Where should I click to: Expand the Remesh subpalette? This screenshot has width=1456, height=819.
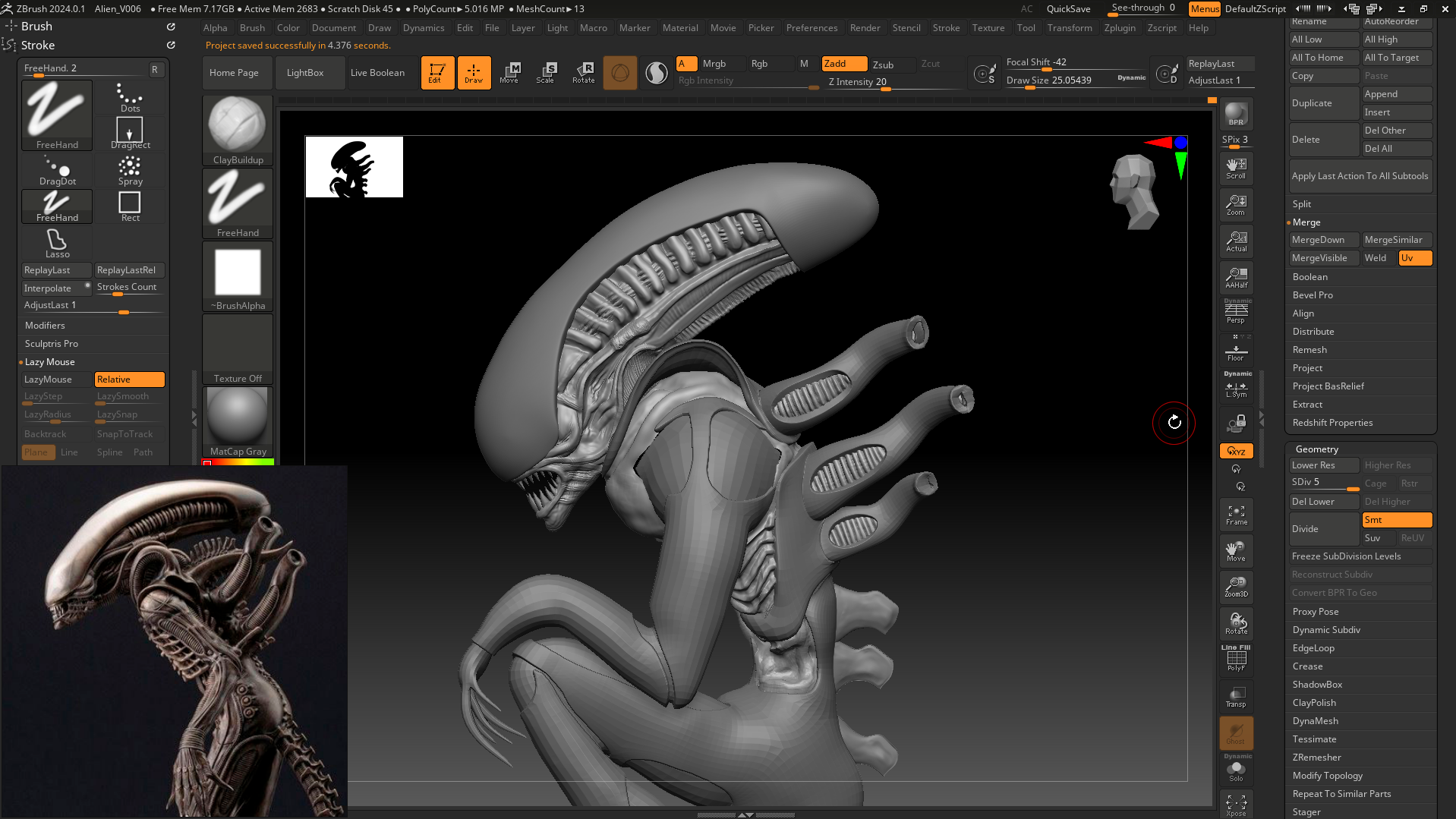pos(1310,350)
